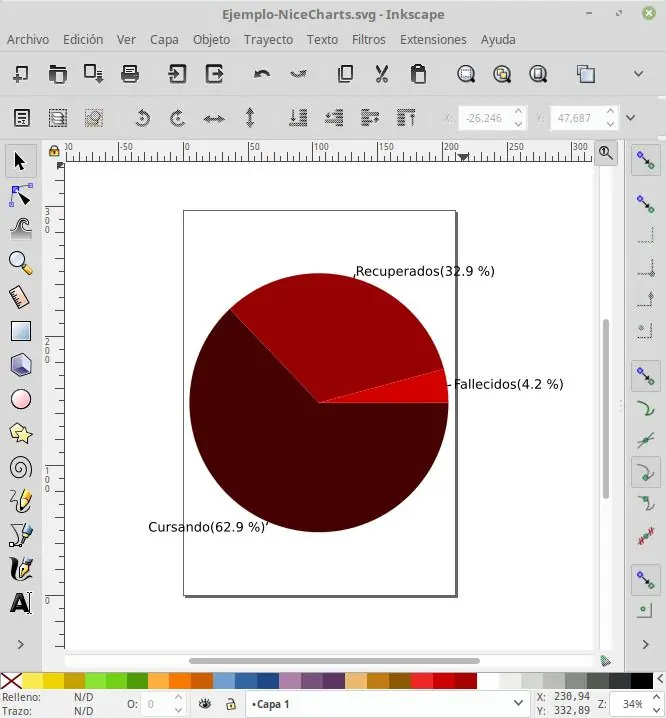
Task: Click the remove-color X swatch
Action: coord(11,681)
